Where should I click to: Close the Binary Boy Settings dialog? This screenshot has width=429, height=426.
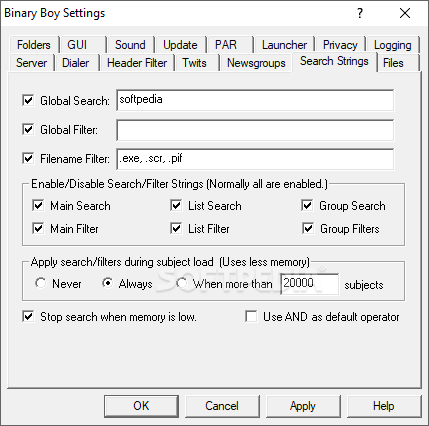point(405,13)
